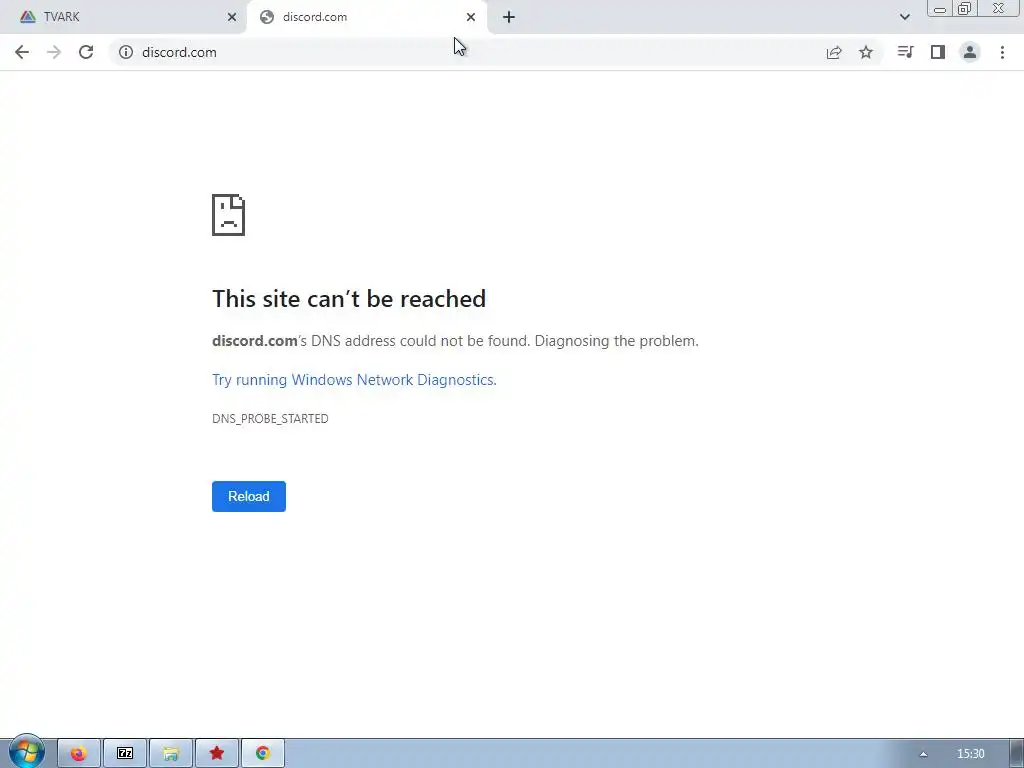Toggle the side panel icon
The width and height of the screenshot is (1024, 768).
coord(938,52)
